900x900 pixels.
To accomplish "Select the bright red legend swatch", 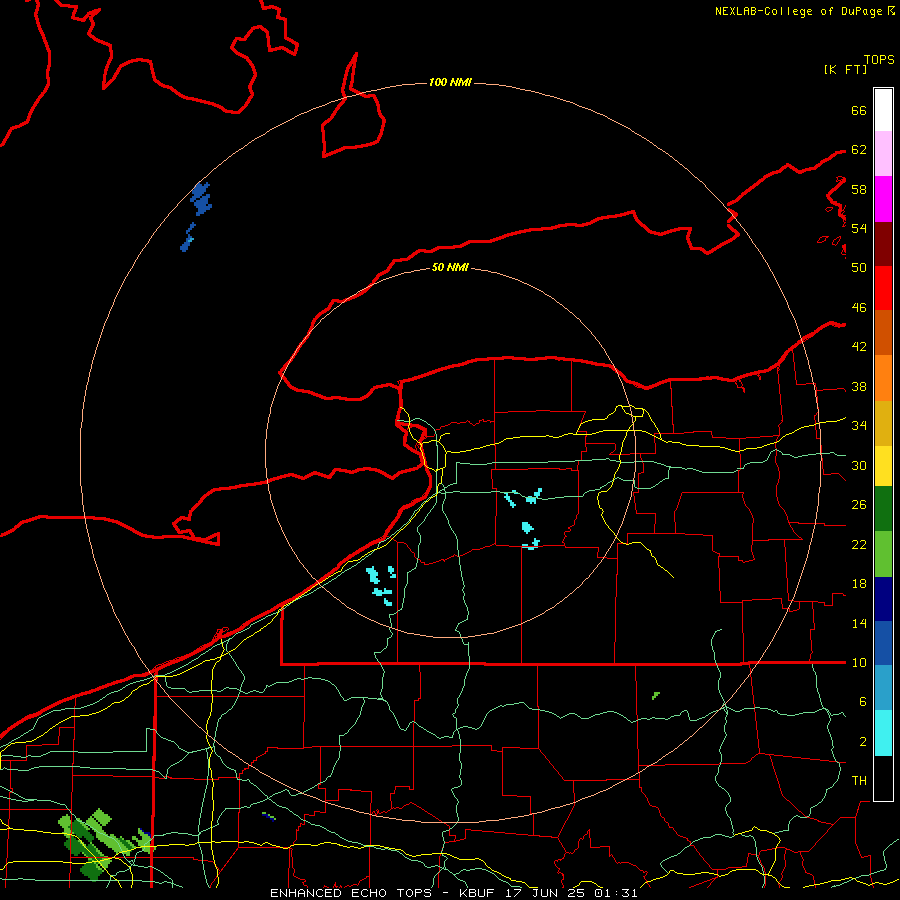I will coord(883,288).
